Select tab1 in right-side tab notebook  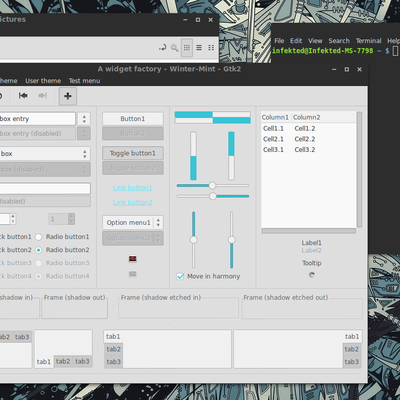point(352,337)
